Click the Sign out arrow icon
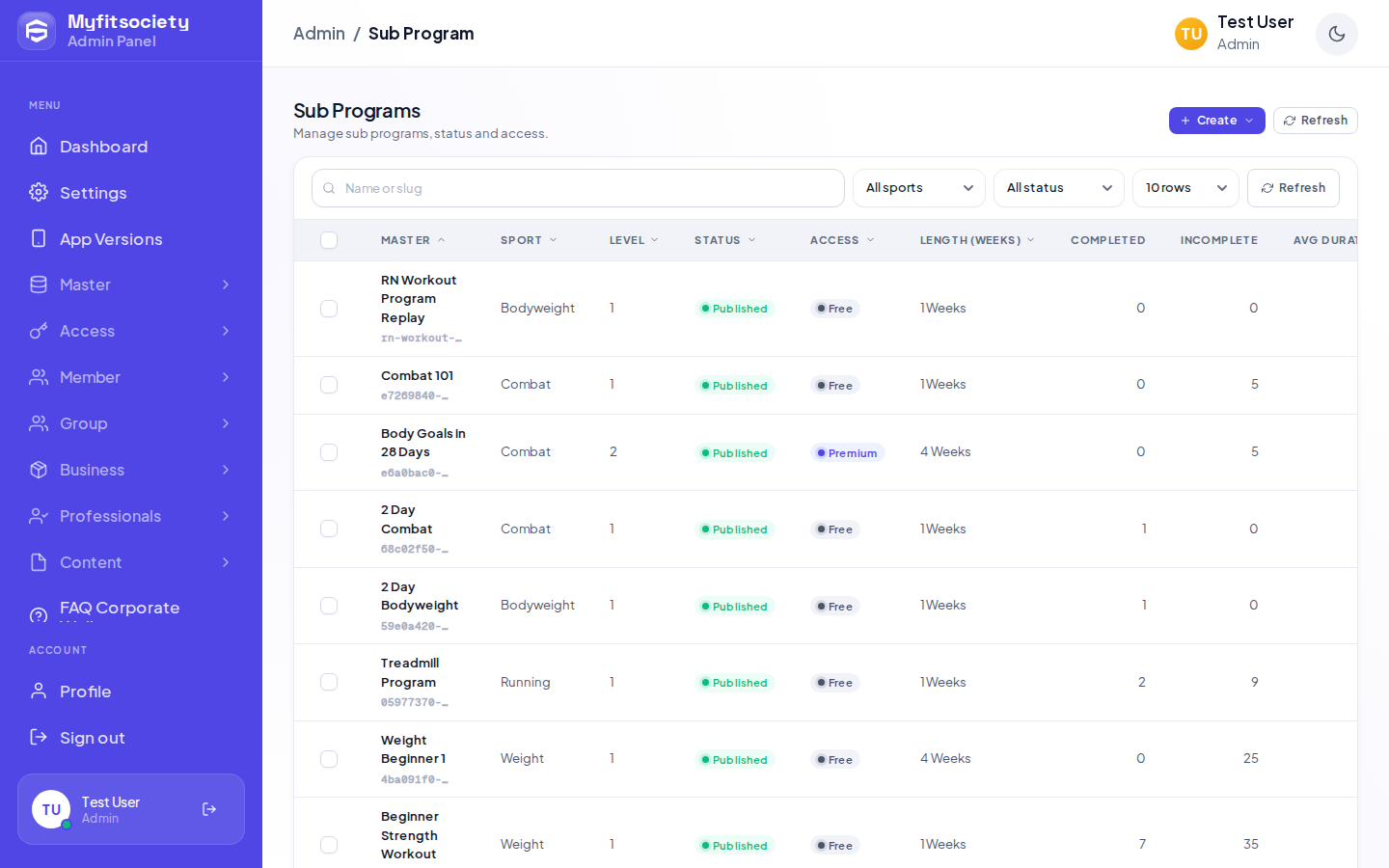 tap(39, 737)
